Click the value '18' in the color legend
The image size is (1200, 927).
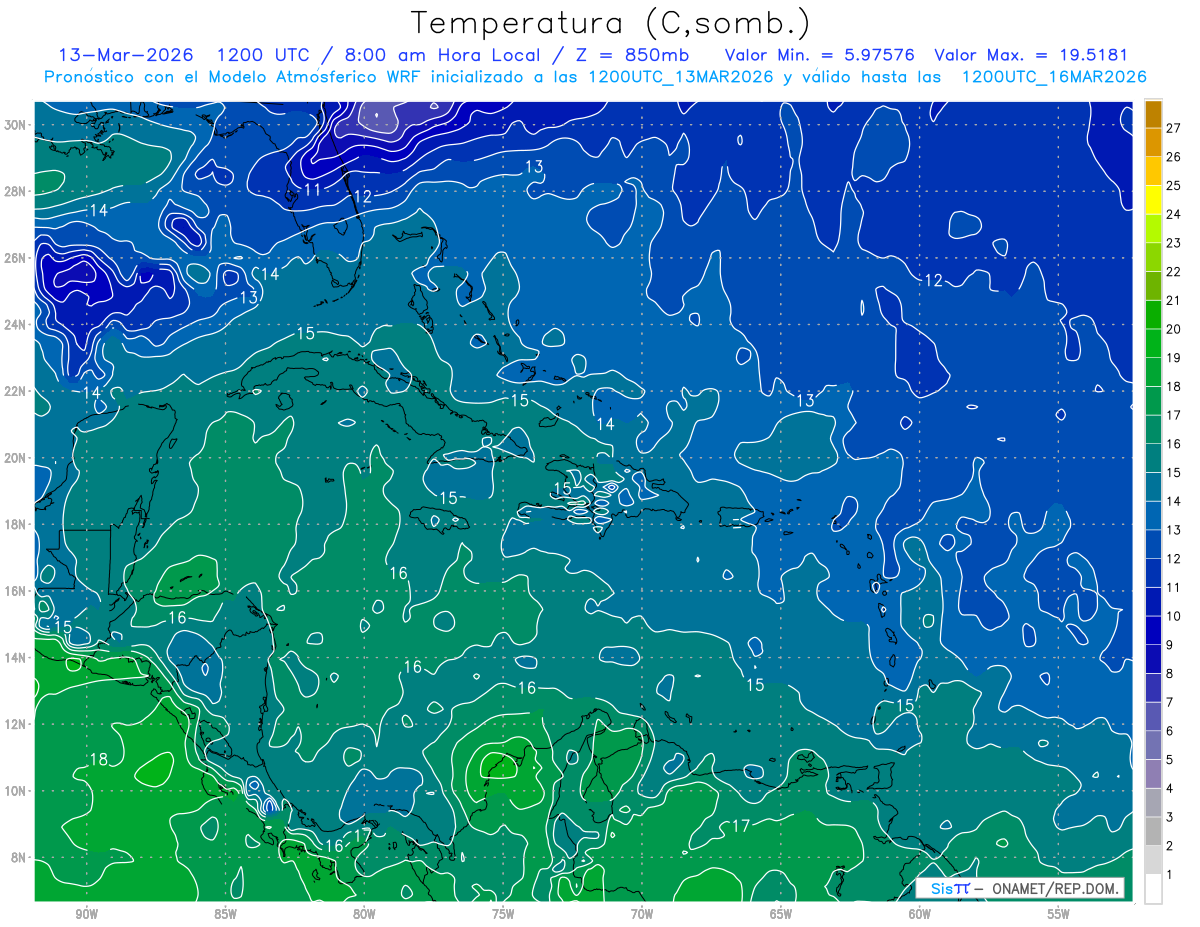pyautogui.click(x=1174, y=386)
